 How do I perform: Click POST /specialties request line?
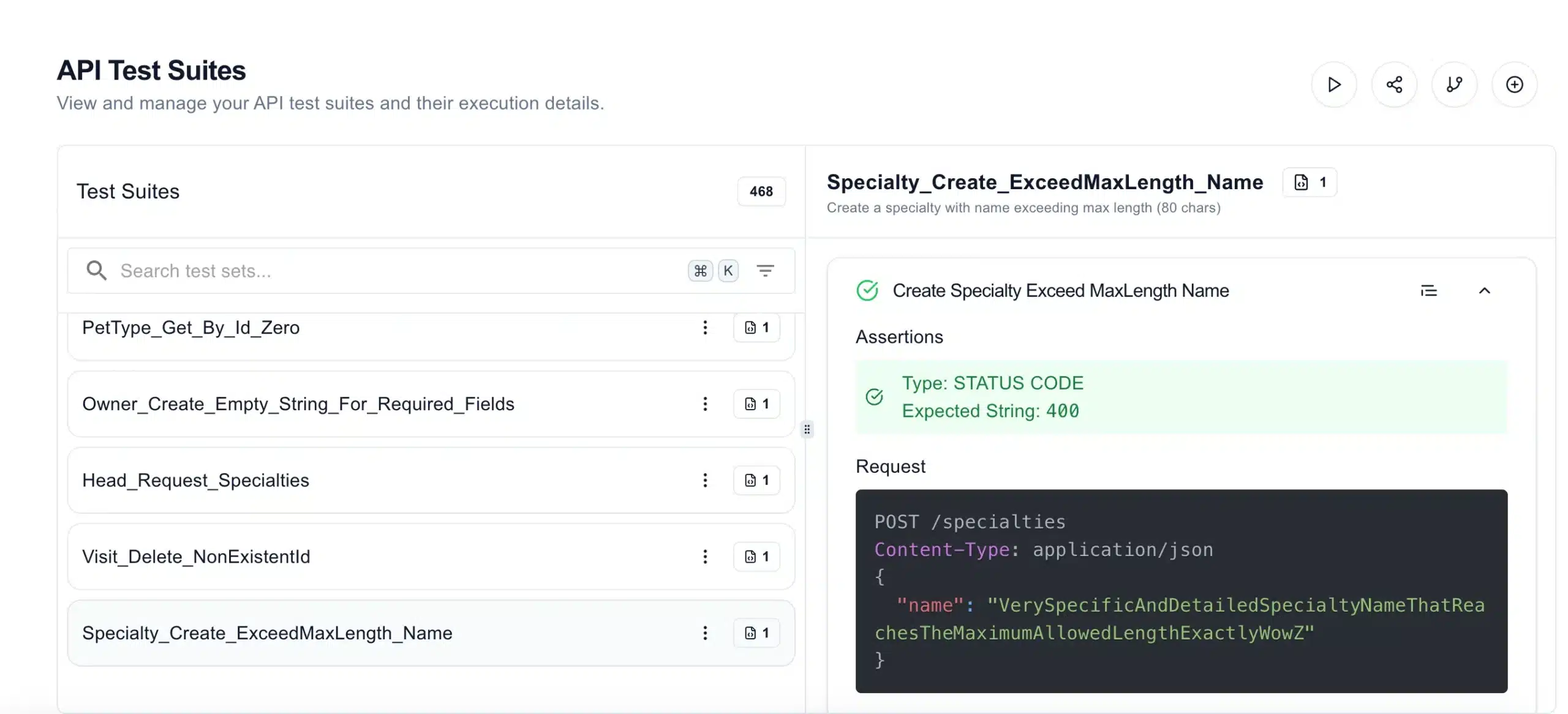(x=970, y=522)
